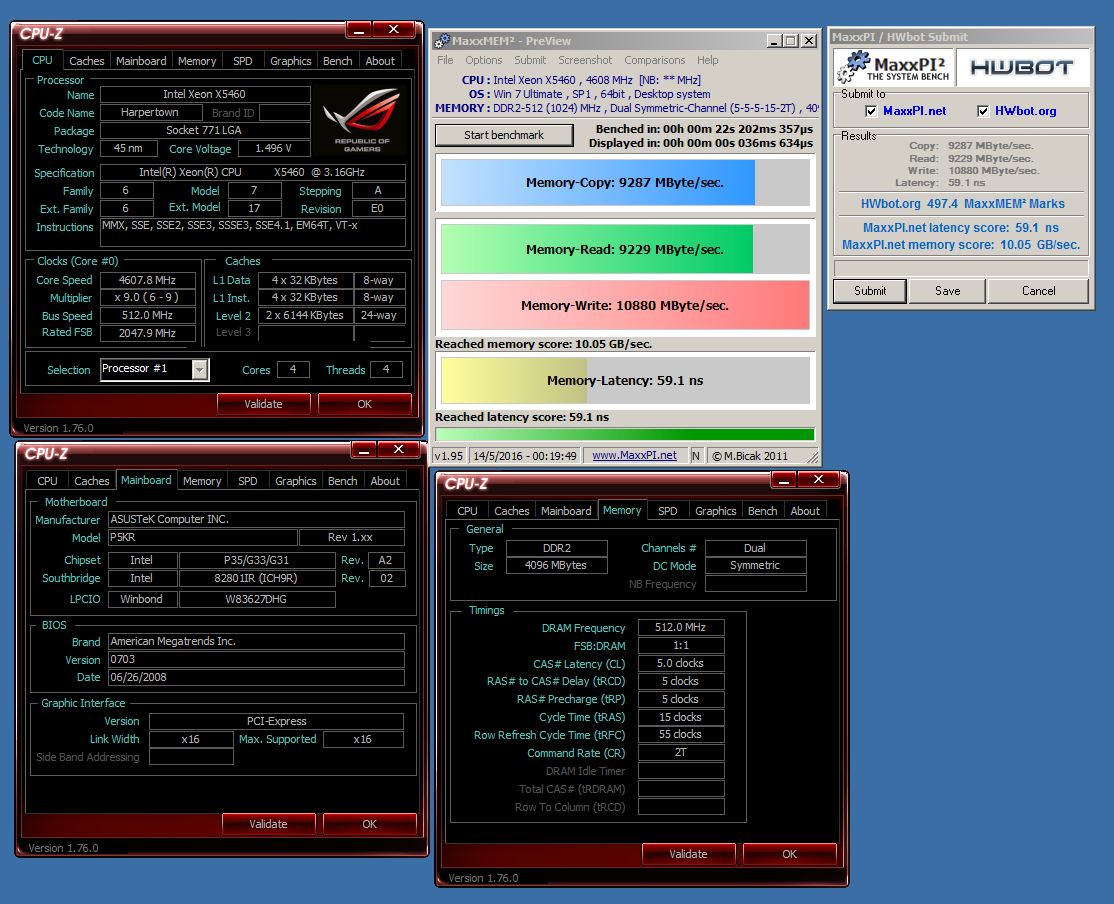Click OK in the CPU-Z CPU window

click(x=364, y=404)
